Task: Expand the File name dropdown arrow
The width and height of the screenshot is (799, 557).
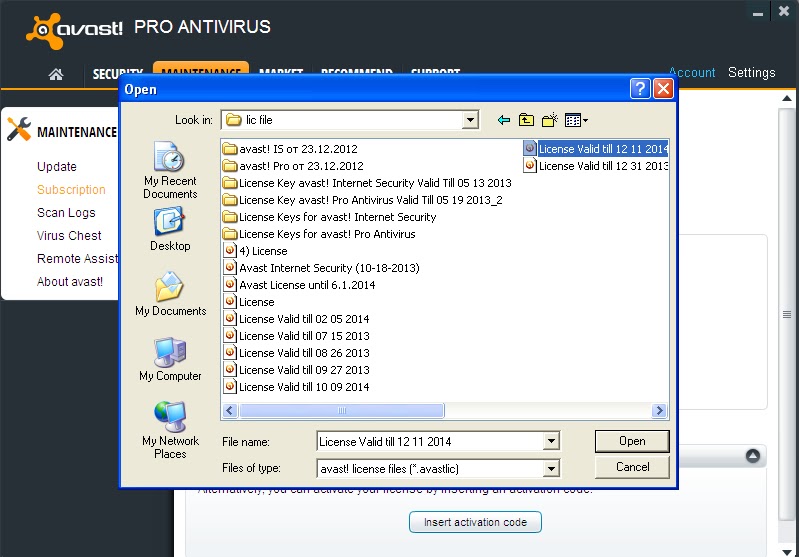Action: click(x=551, y=441)
